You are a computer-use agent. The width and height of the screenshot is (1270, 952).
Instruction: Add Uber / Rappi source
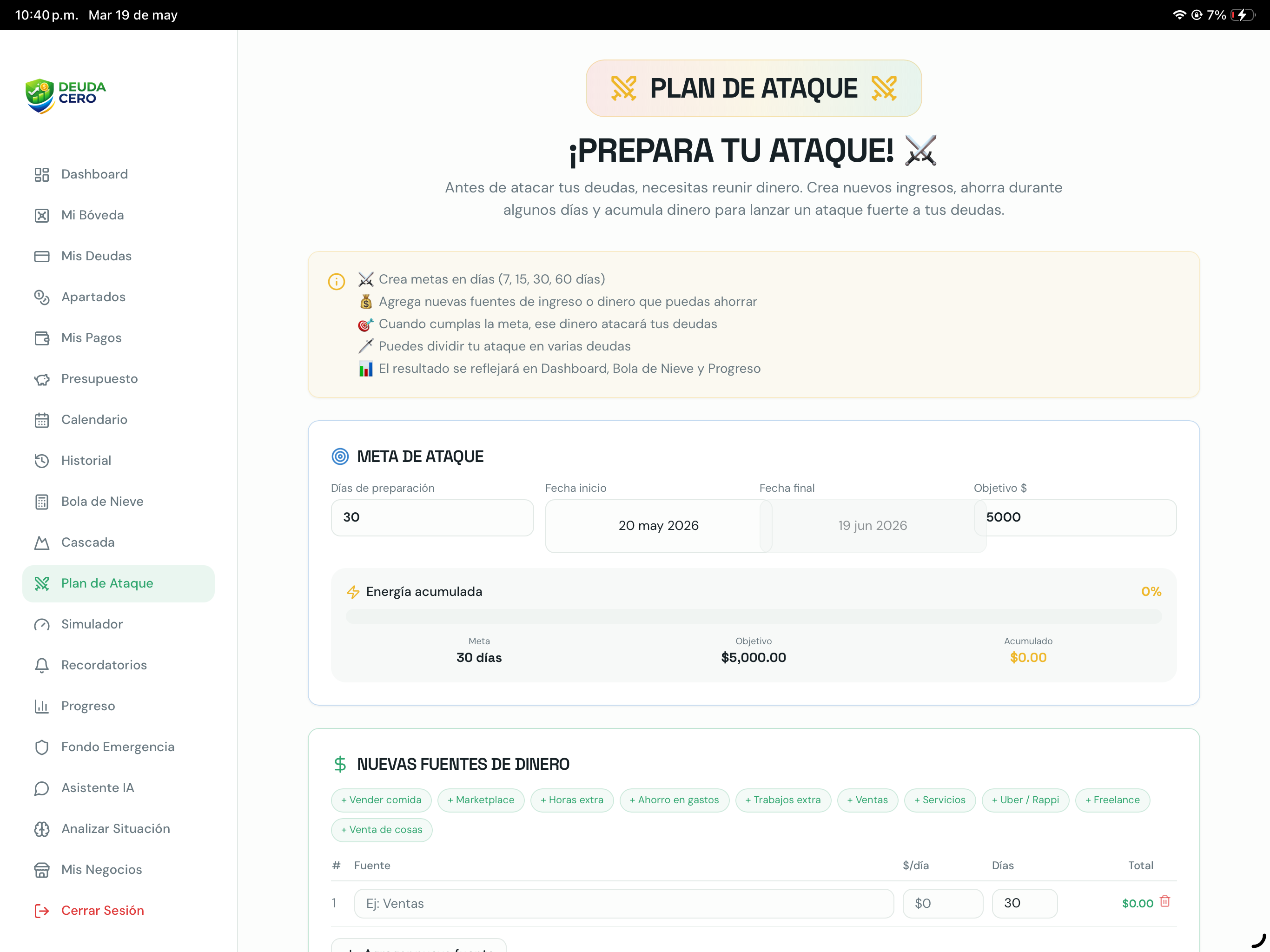coord(1025,800)
